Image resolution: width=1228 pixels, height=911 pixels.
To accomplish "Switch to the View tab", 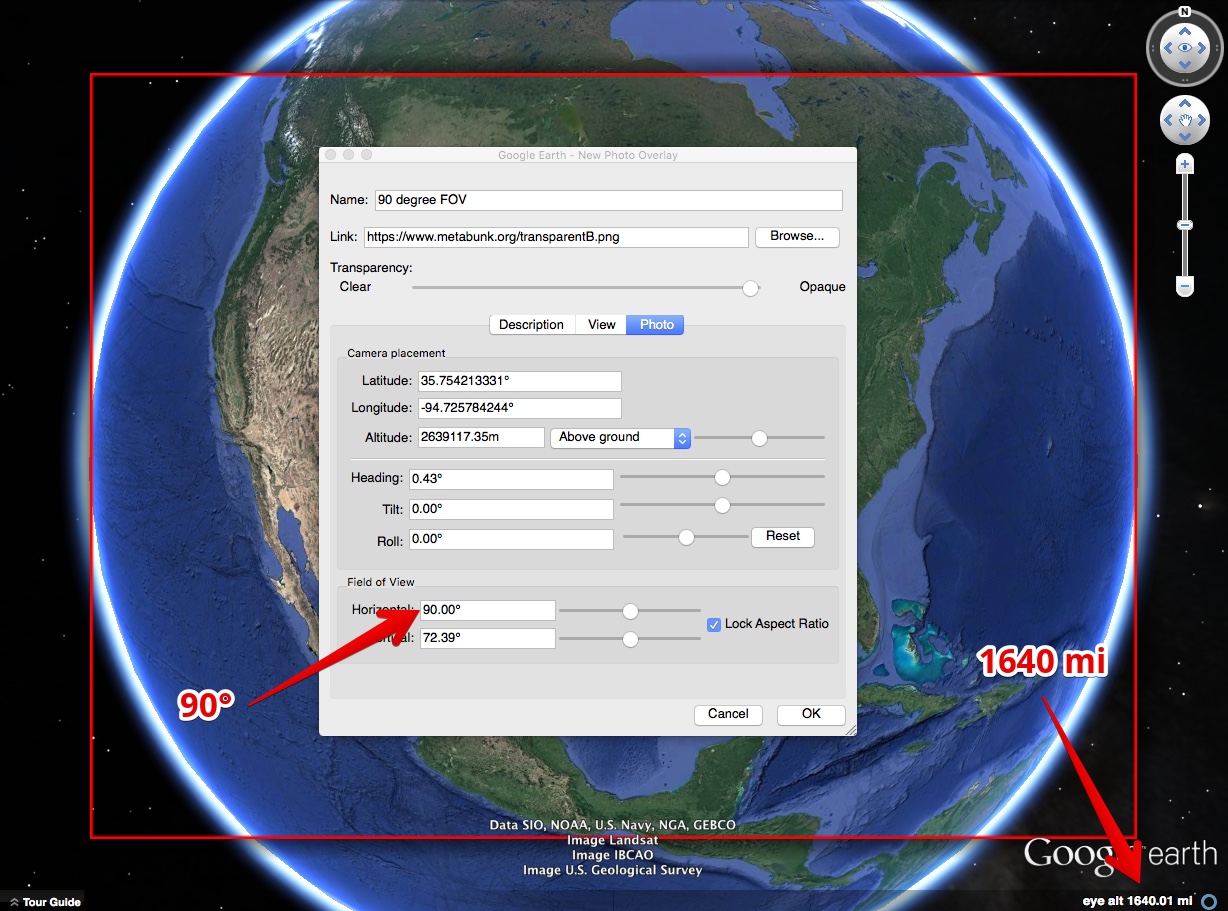I will tap(601, 325).
